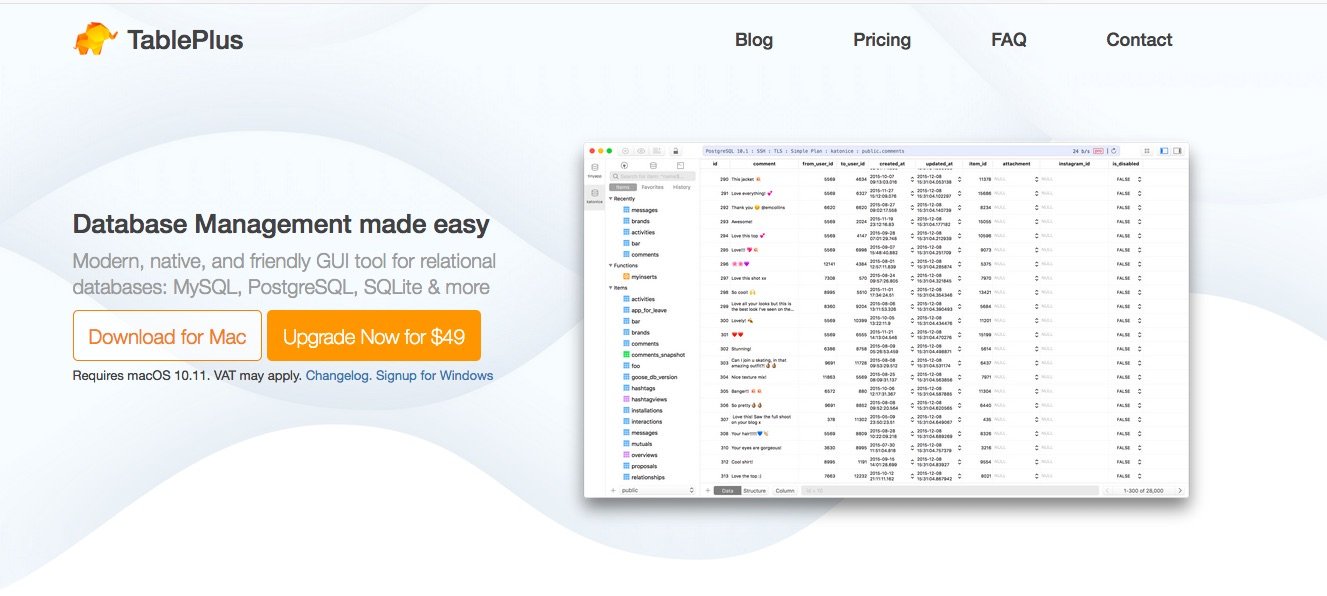Switch to the Column tab
This screenshot has height=596, width=1327.
[784, 491]
